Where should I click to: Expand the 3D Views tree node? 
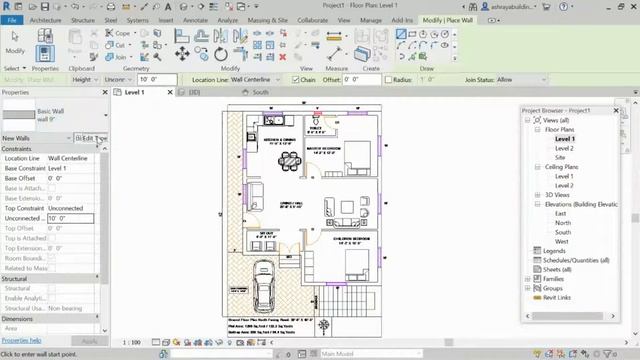pos(538,195)
